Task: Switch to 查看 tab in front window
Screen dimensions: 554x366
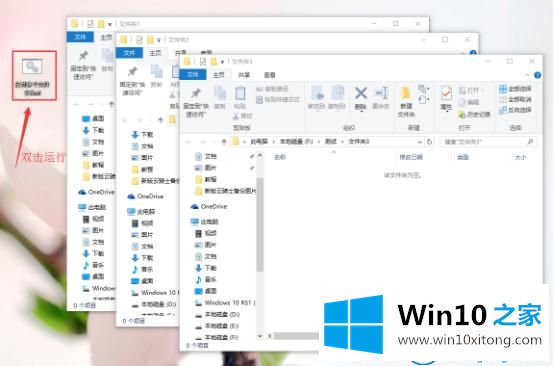Action: point(270,75)
